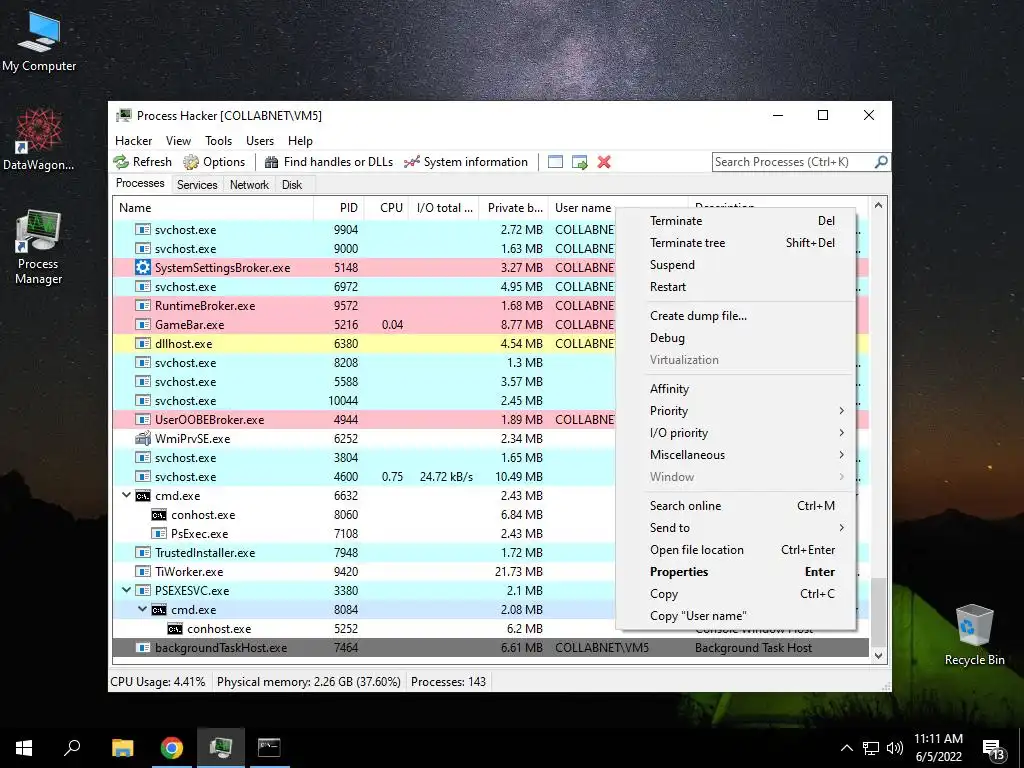Open Process Manager desktop shortcut
This screenshot has height=768, width=1024.
tap(39, 248)
